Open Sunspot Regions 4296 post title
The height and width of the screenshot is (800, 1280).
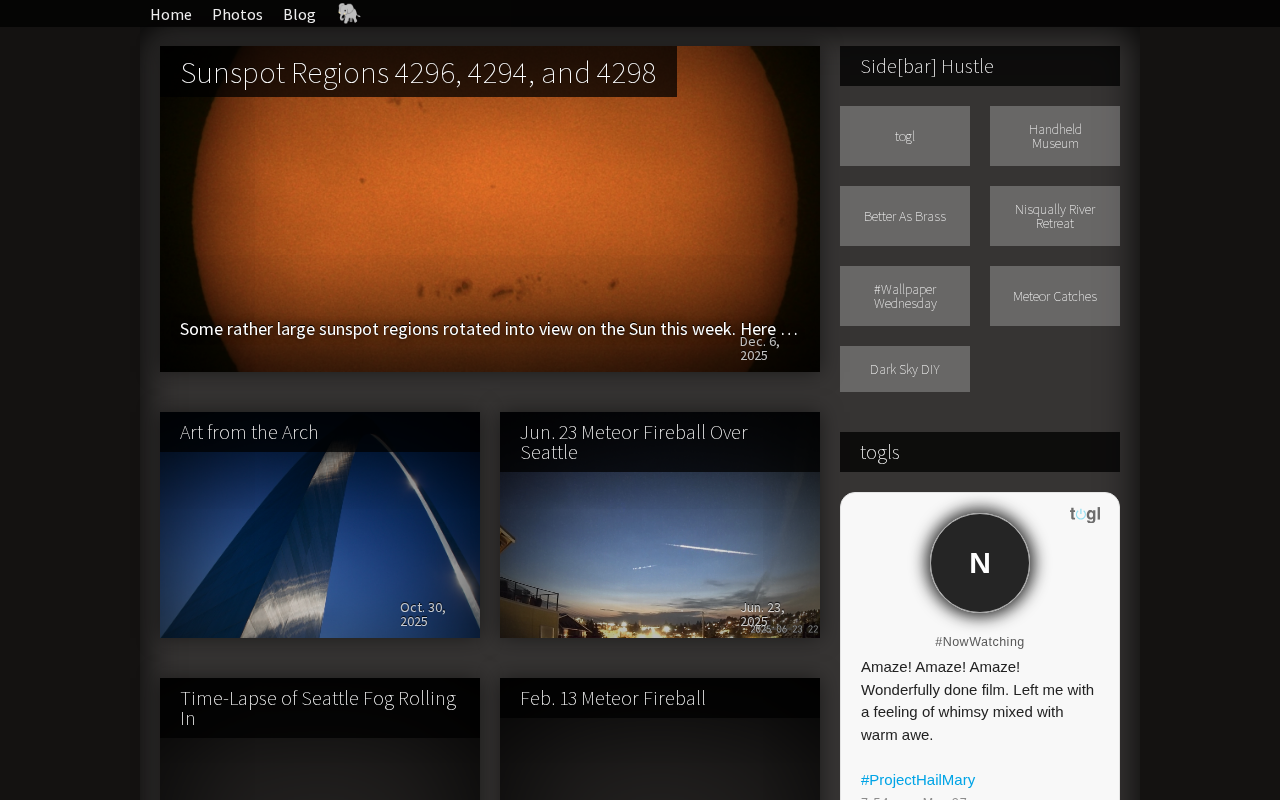(418, 72)
